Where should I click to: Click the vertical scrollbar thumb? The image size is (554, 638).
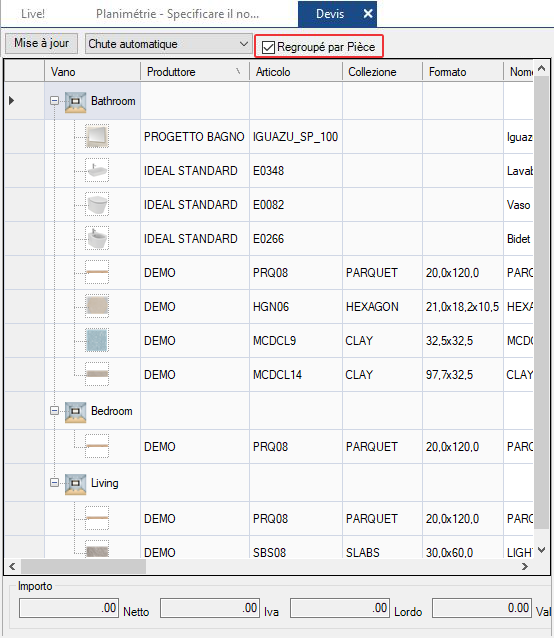pos(541,302)
